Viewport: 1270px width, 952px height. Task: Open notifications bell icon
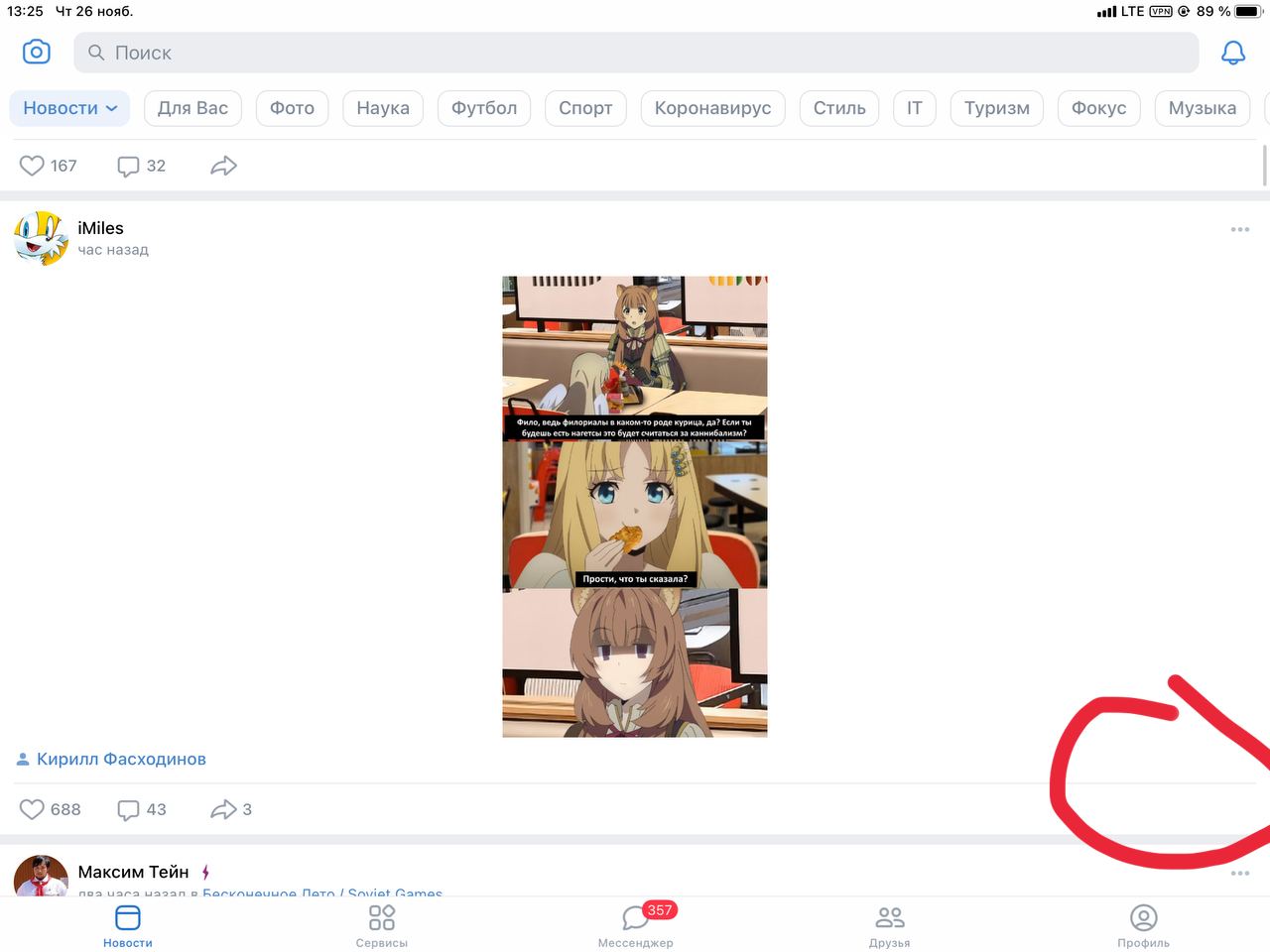click(x=1233, y=53)
